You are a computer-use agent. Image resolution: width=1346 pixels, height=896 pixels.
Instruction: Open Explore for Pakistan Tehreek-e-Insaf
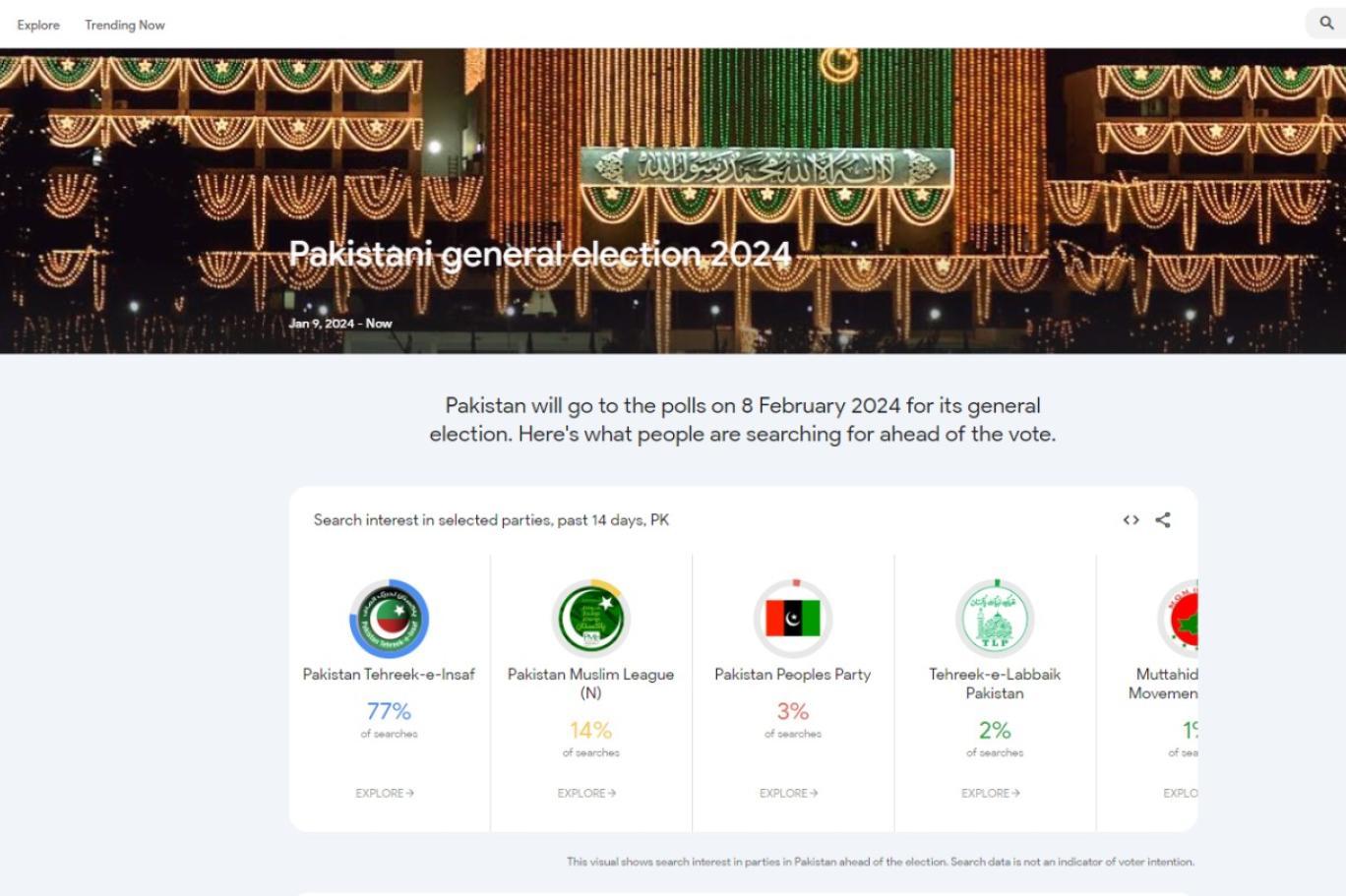pos(384,793)
